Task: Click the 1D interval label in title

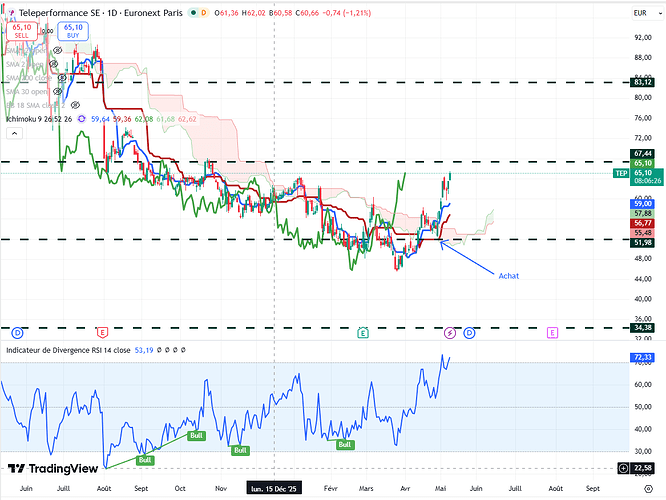Action: (x=112, y=13)
